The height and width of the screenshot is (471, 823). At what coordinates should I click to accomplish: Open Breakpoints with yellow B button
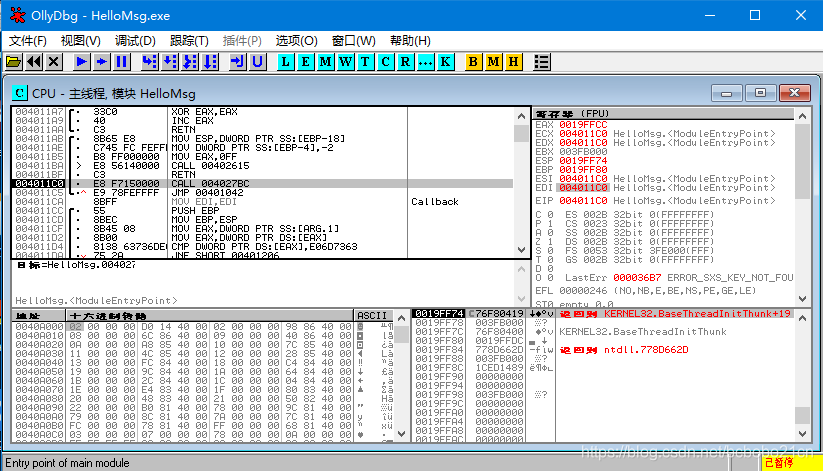(473, 62)
